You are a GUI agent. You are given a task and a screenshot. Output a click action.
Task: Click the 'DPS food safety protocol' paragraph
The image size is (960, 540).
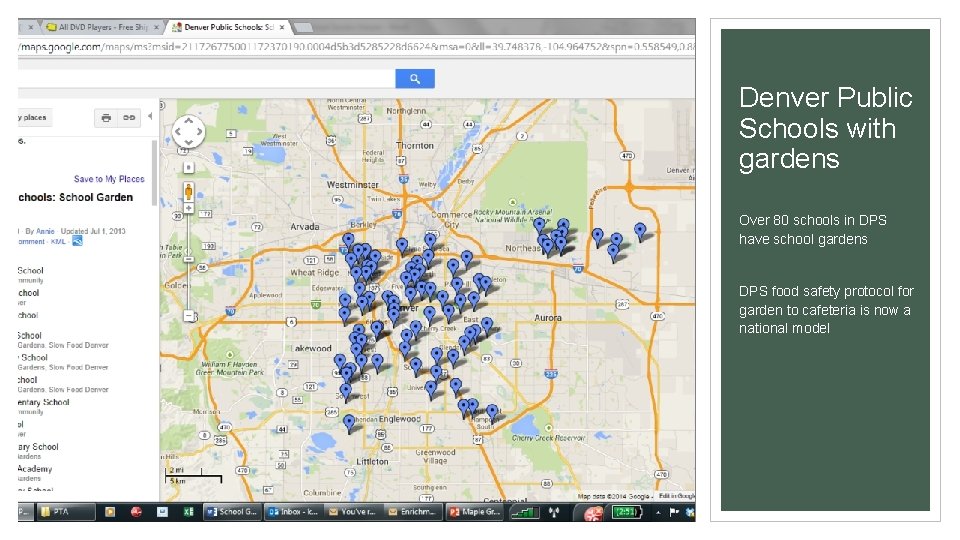(x=826, y=310)
